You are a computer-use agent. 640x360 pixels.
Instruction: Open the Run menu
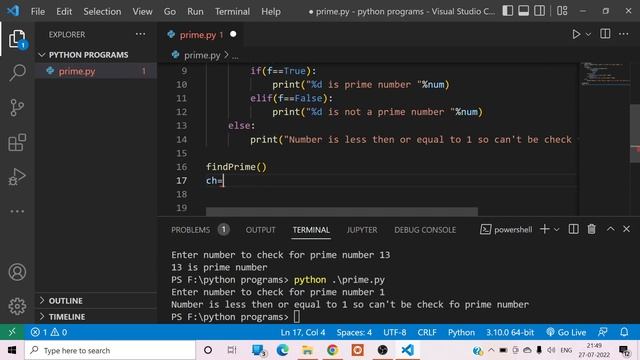195,11
